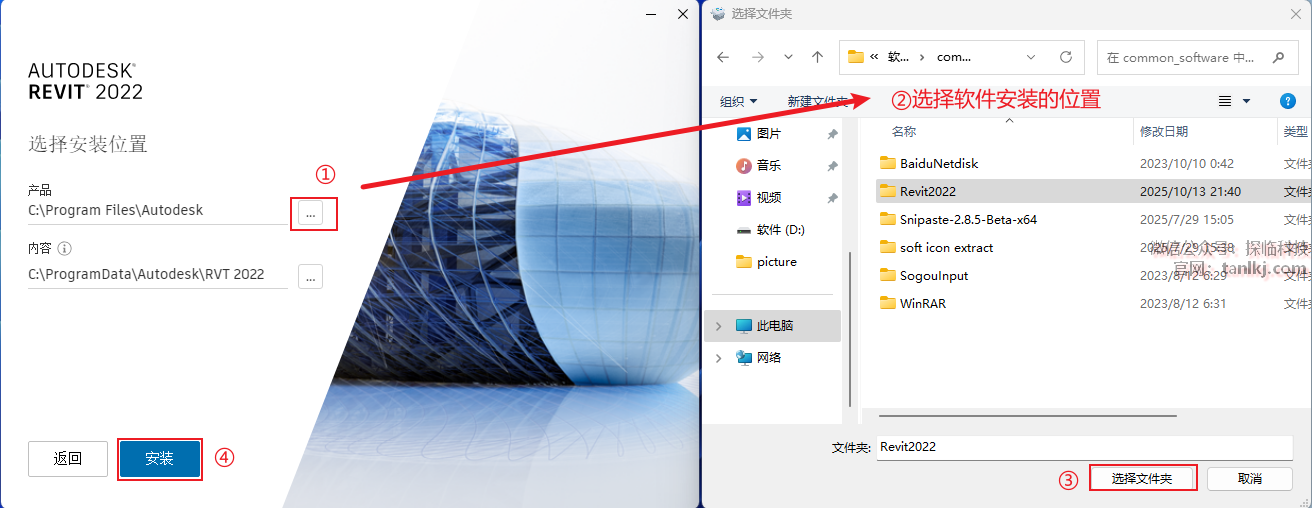Click the content path browse button
This screenshot has width=1312, height=508.
(x=310, y=277)
